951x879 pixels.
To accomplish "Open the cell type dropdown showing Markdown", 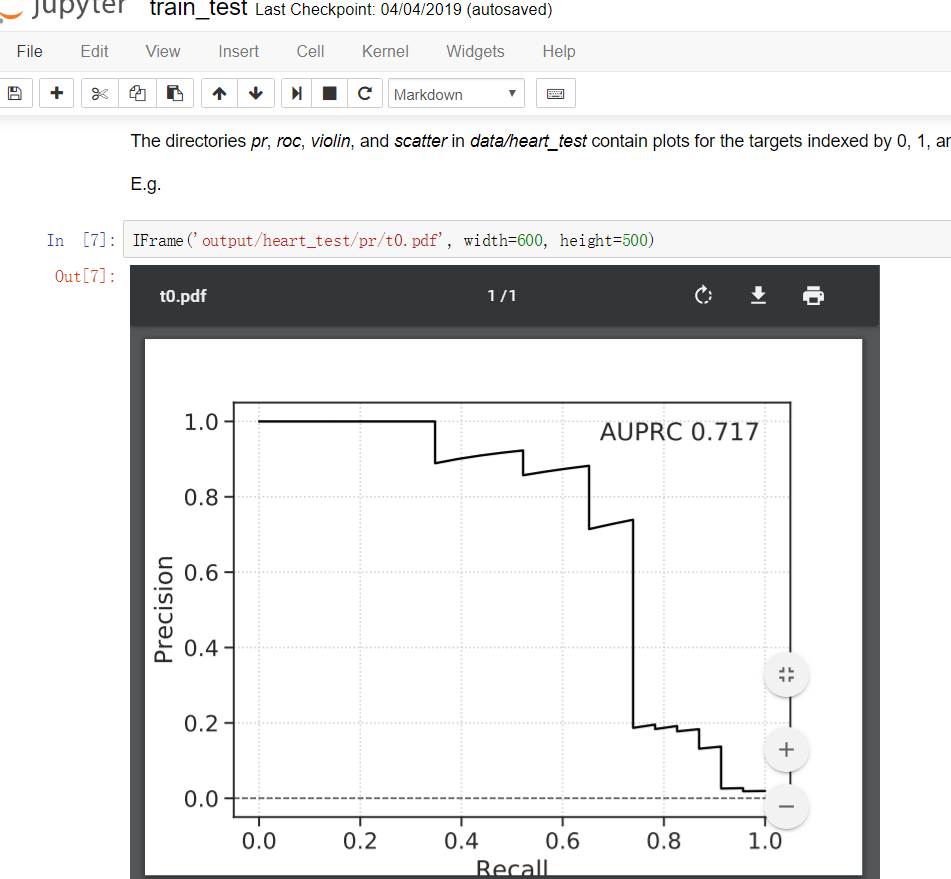I will [x=456, y=93].
